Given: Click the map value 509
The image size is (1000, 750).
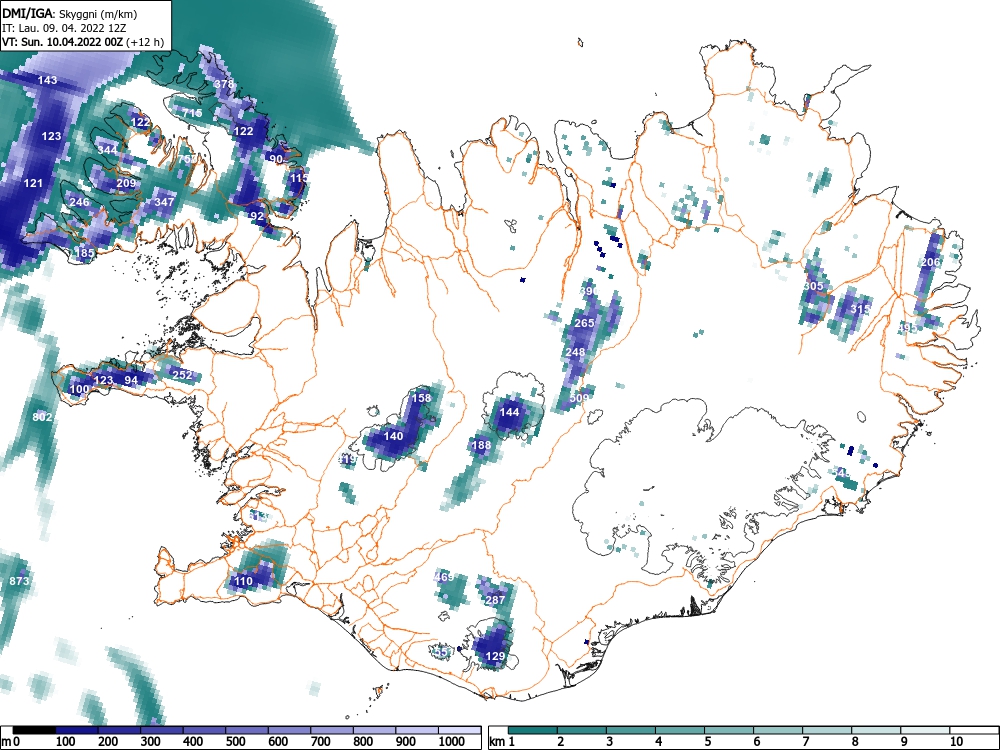Looking at the screenshot, I should (x=579, y=397).
